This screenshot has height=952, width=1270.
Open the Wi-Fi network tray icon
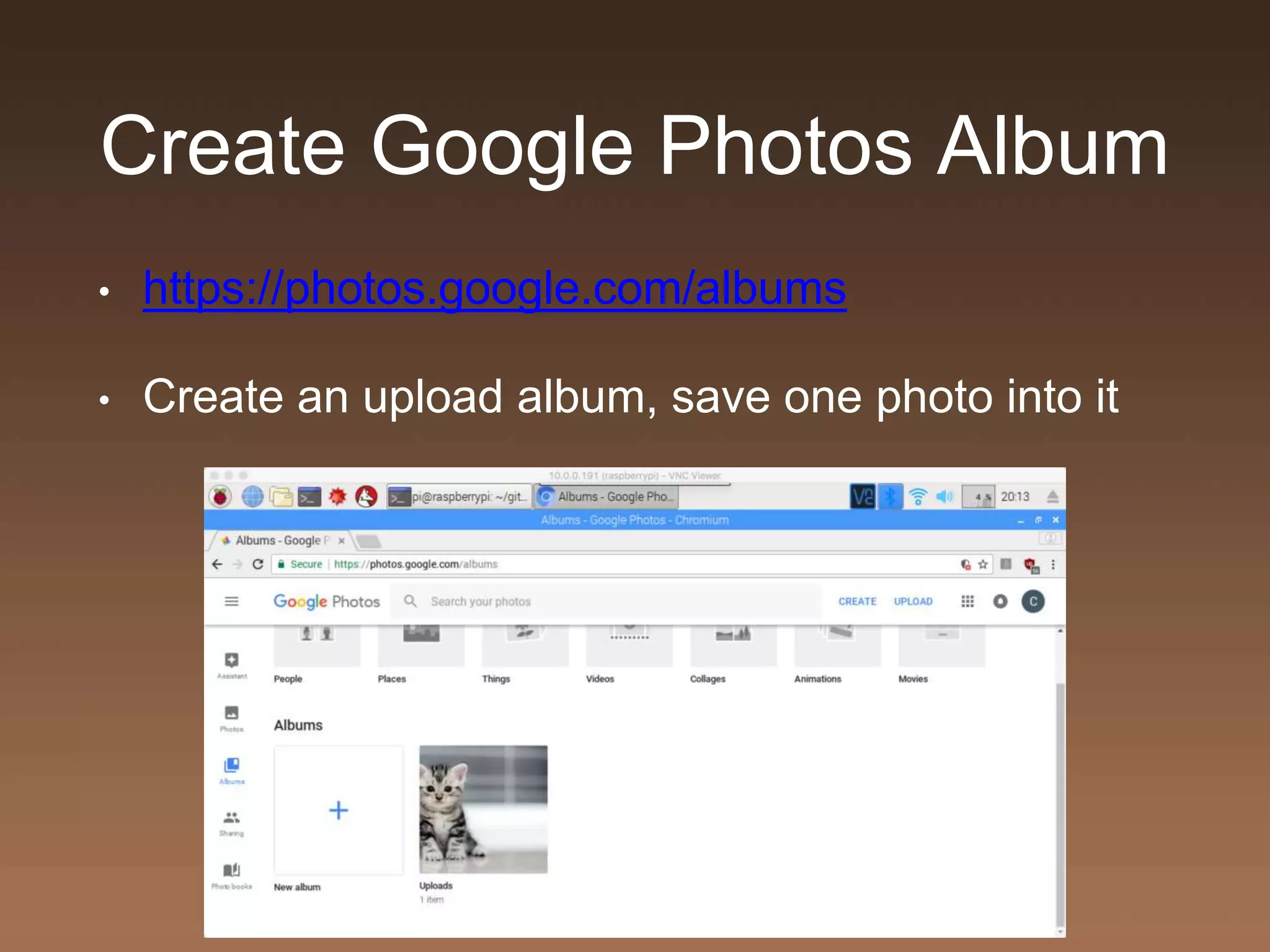(918, 496)
